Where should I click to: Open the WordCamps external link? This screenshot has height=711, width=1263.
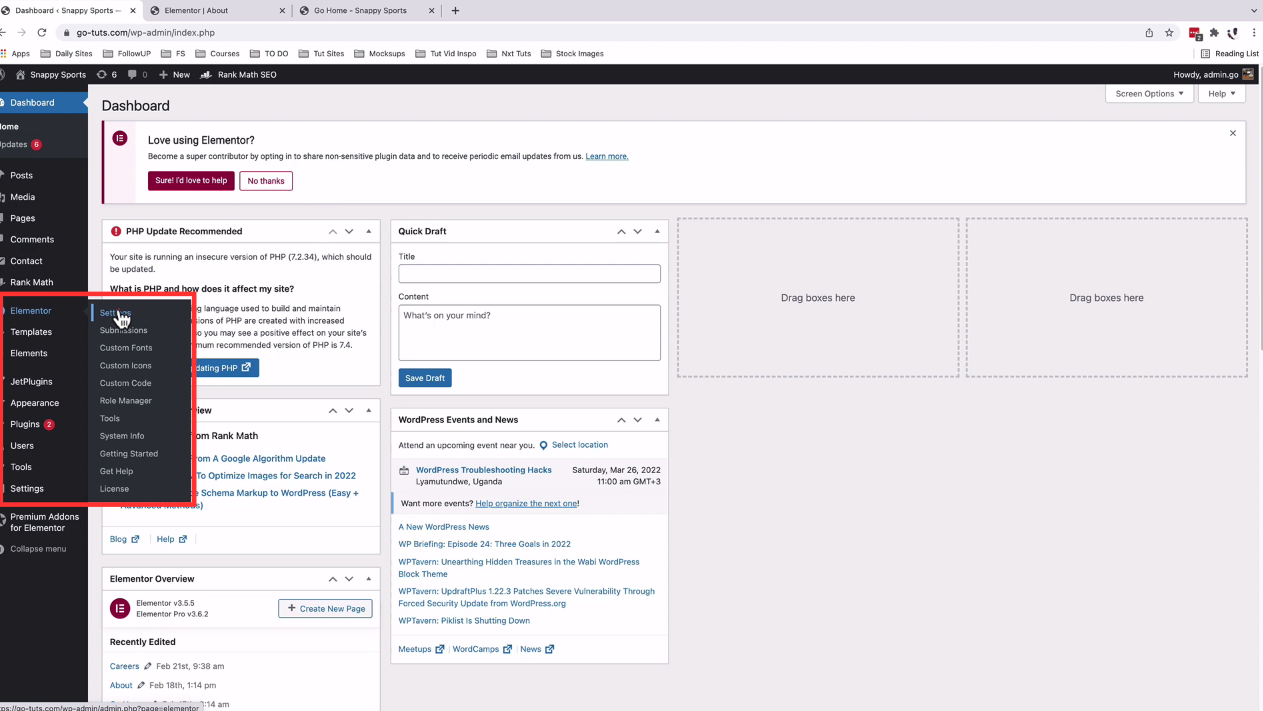point(482,649)
